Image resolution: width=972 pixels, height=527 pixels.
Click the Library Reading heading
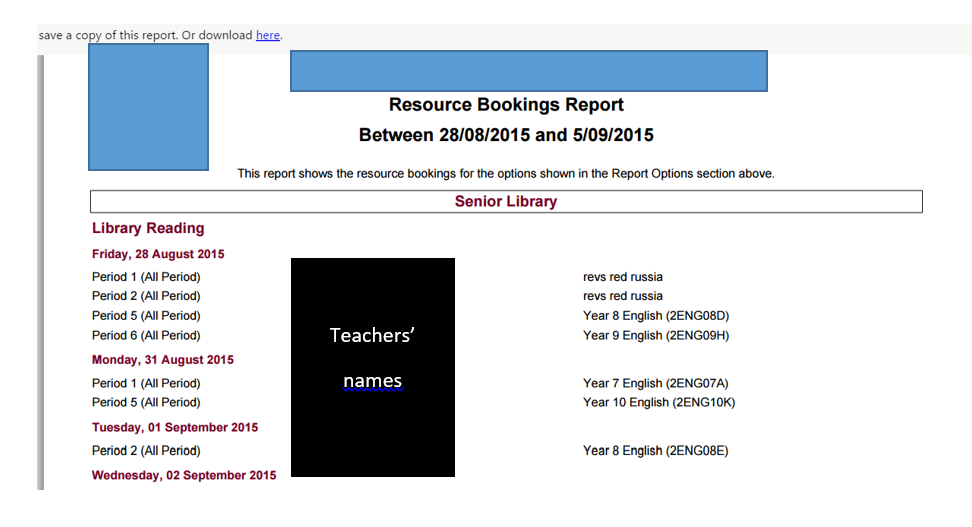[148, 229]
